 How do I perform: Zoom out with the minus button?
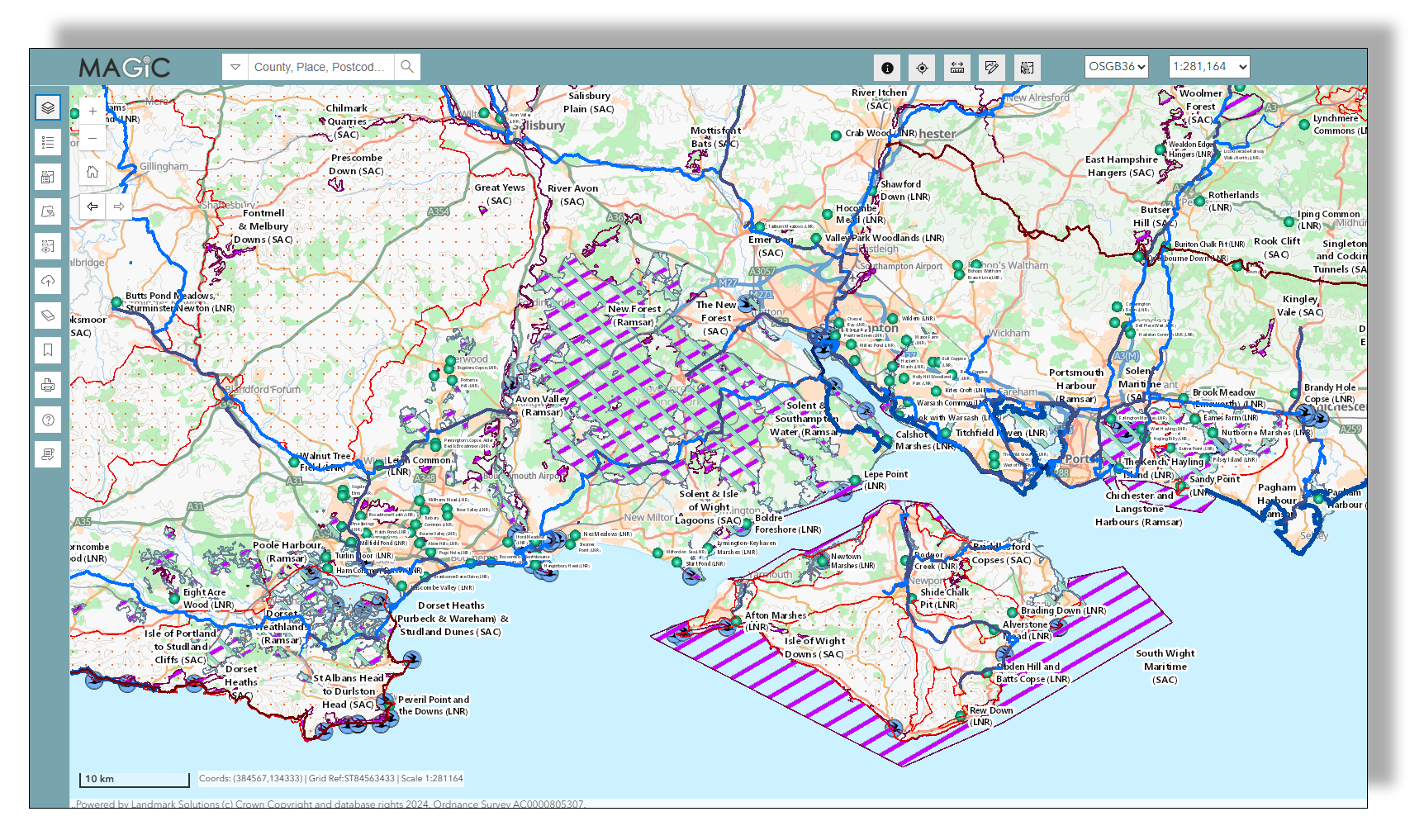pos(93,138)
